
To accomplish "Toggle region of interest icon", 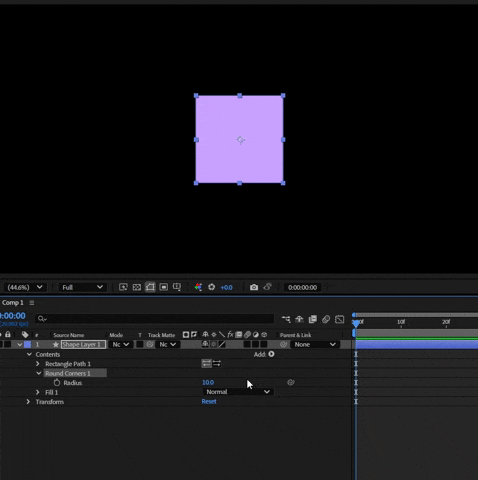I will click(x=163, y=287).
